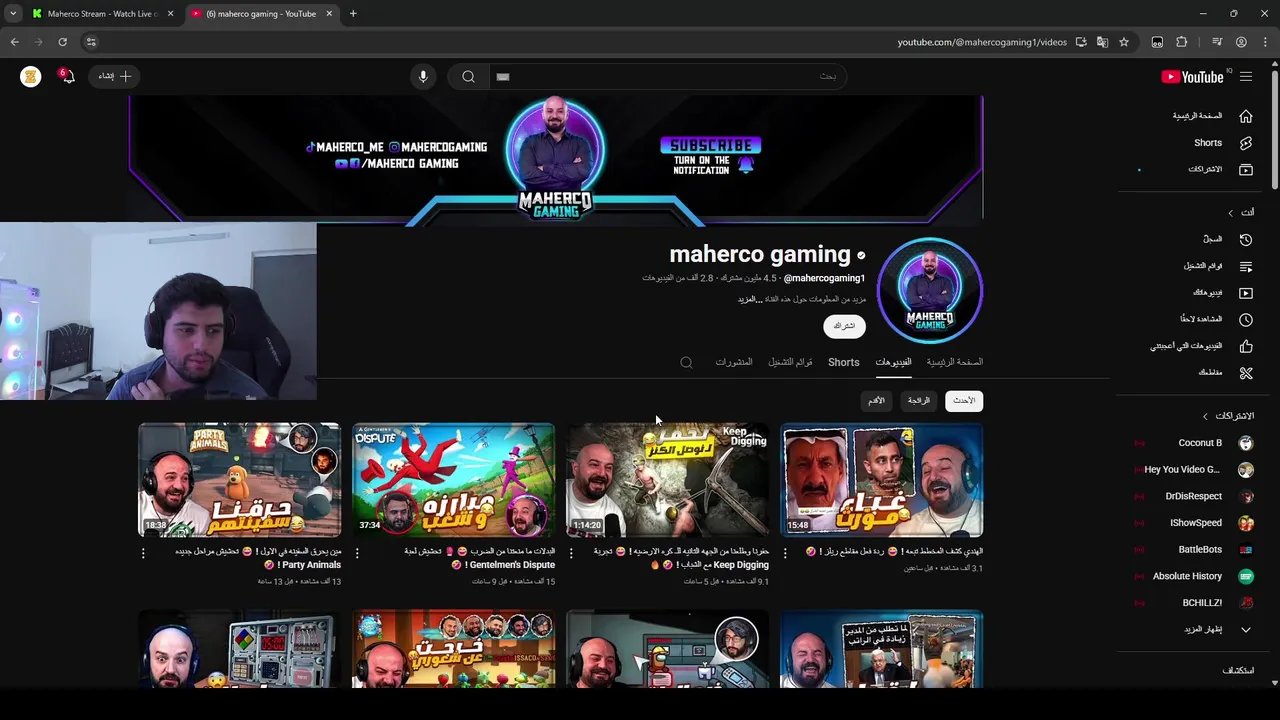Viewport: 1280px width, 720px height.
Task: Open media control icon in browser toolbar
Action: tap(1217, 42)
